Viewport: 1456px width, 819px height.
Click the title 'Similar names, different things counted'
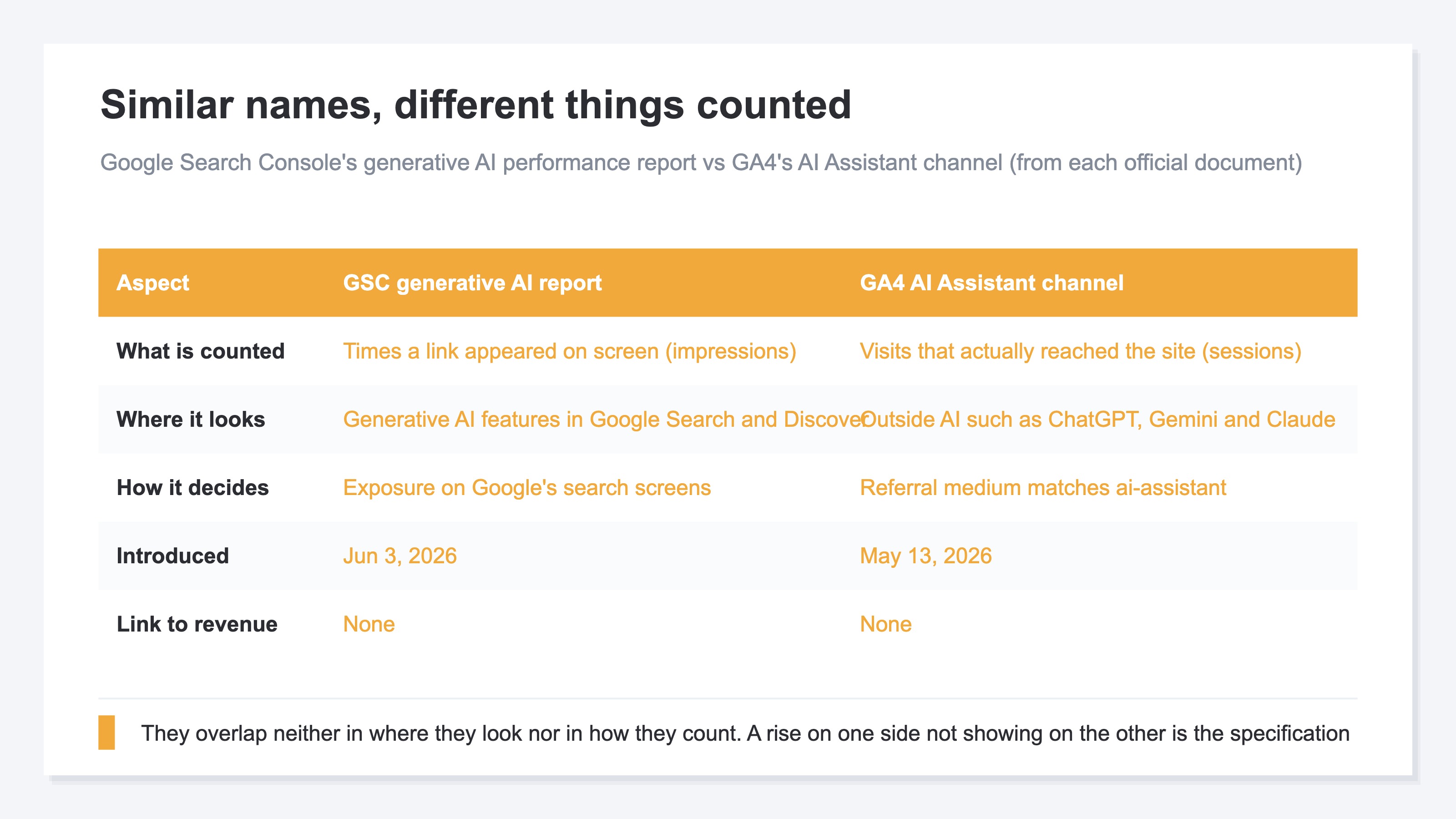475,105
